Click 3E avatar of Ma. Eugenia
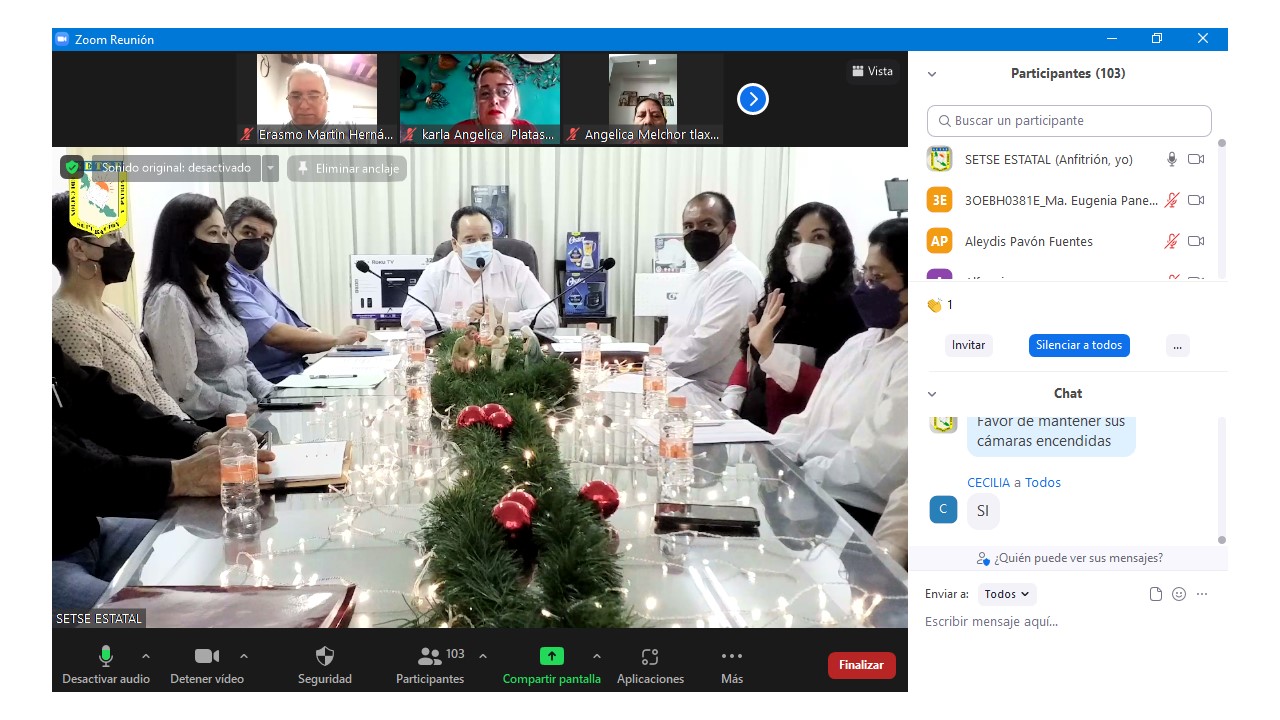 click(x=939, y=200)
